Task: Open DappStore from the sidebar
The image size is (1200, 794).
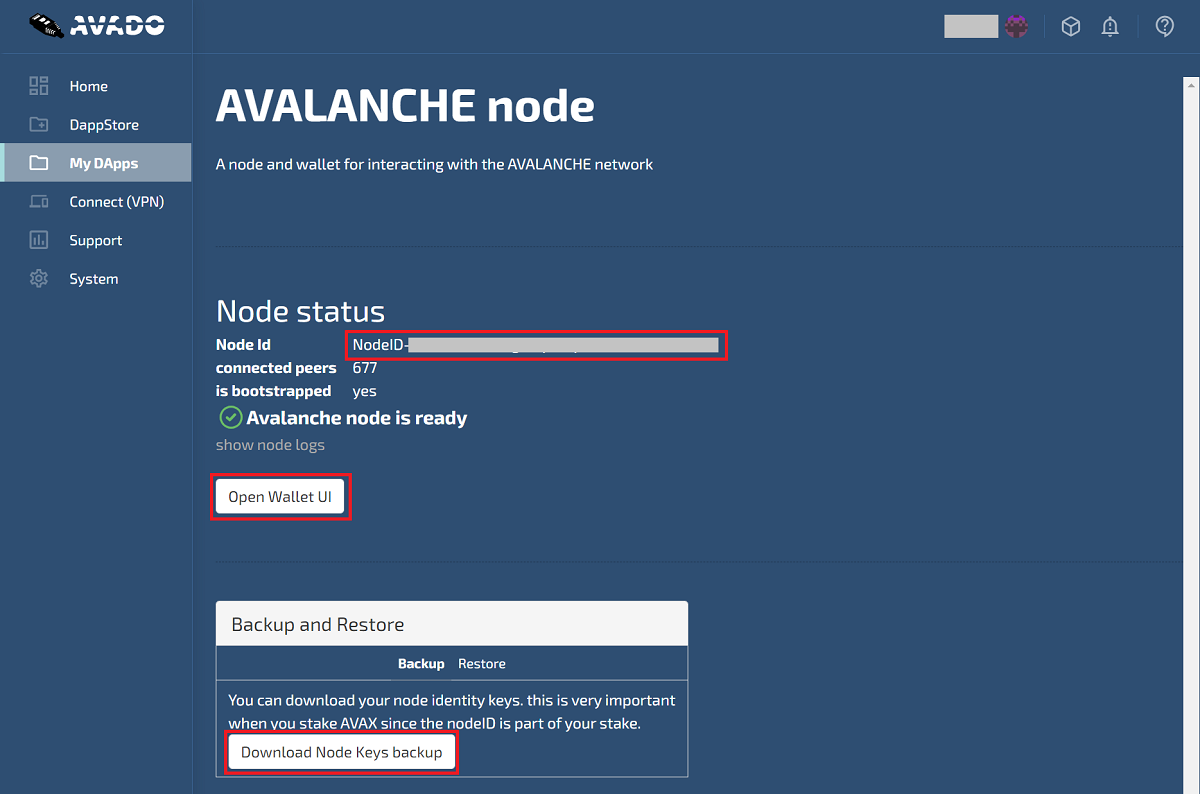Action: click(104, 125)
